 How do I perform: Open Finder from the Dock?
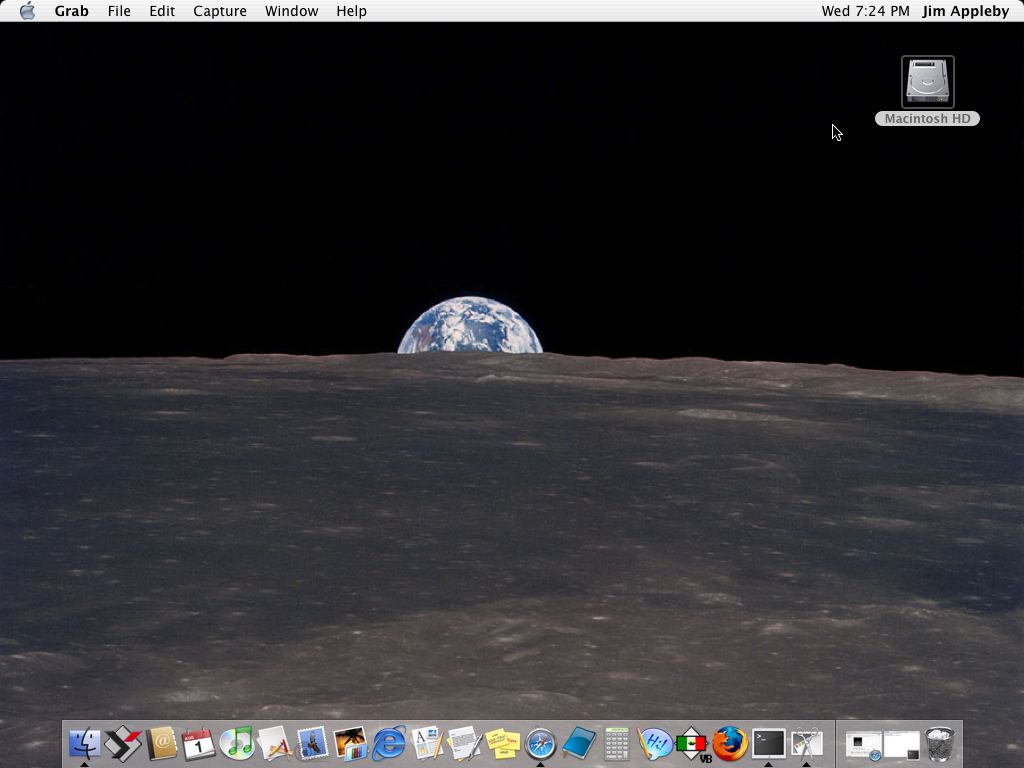(x=85, y=743)
